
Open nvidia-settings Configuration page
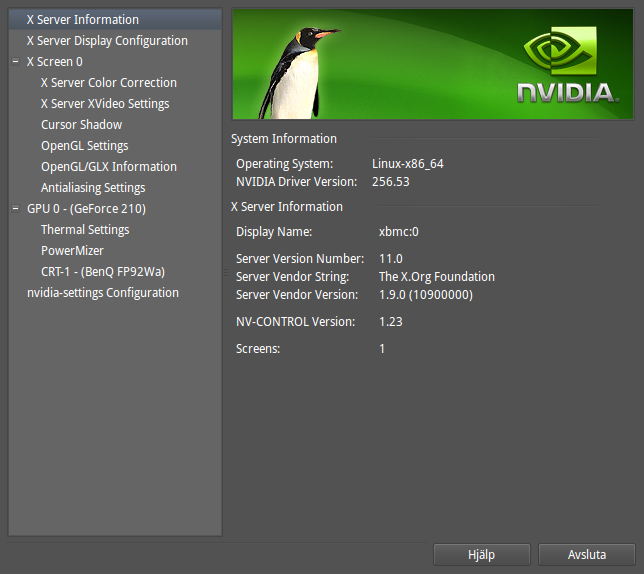click(103, 293)
